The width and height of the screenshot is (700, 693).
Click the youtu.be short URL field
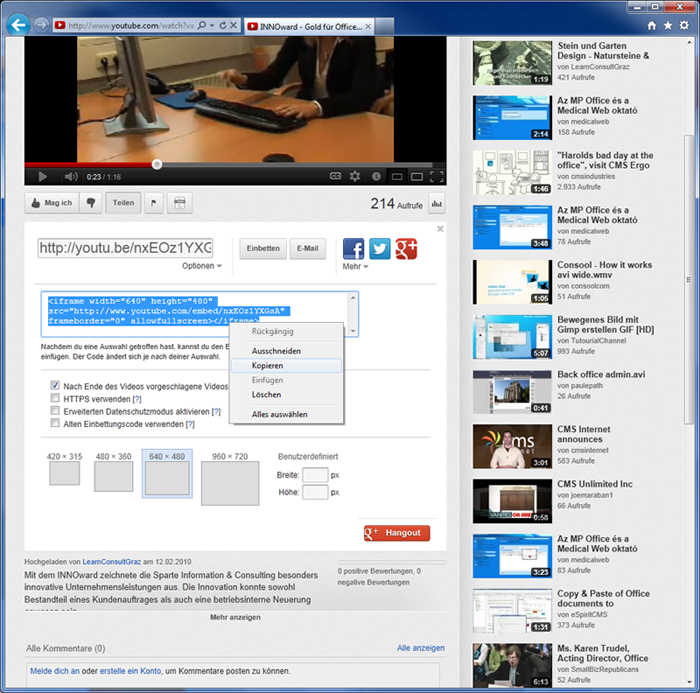(x=125, y=248)
